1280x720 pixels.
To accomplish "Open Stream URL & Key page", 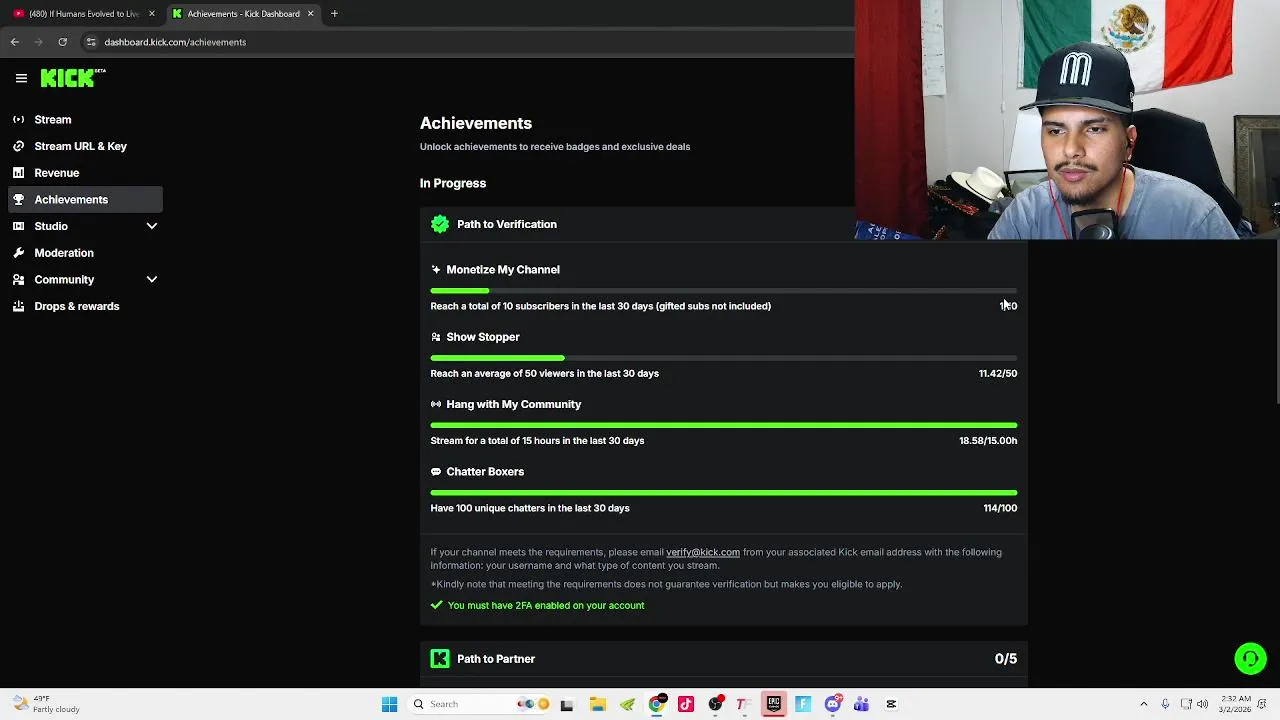I will point(85,146).
